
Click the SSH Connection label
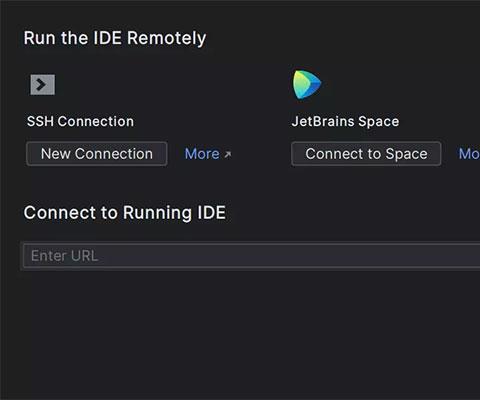point(80,121)
